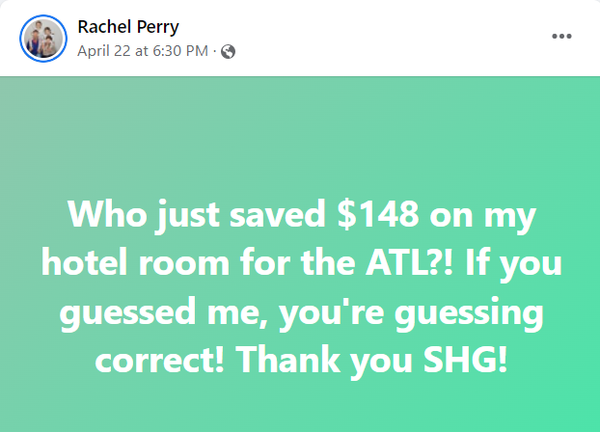Expand post actions with the ellipsis icon
This screenshot has width=600, height=432.
click(x=561, y=36)
